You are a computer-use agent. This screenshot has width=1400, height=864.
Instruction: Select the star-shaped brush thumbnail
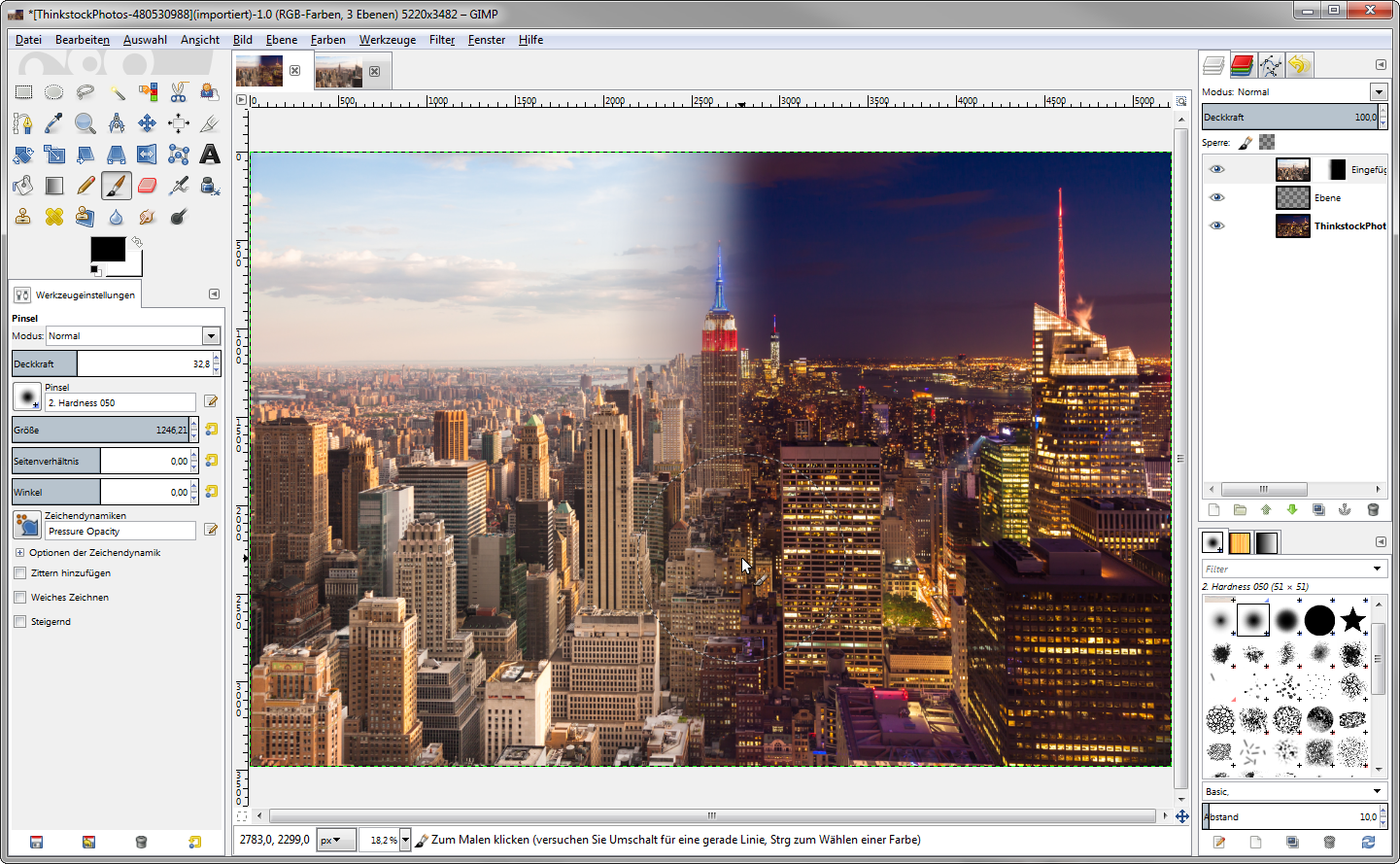tap(1352, 620)
